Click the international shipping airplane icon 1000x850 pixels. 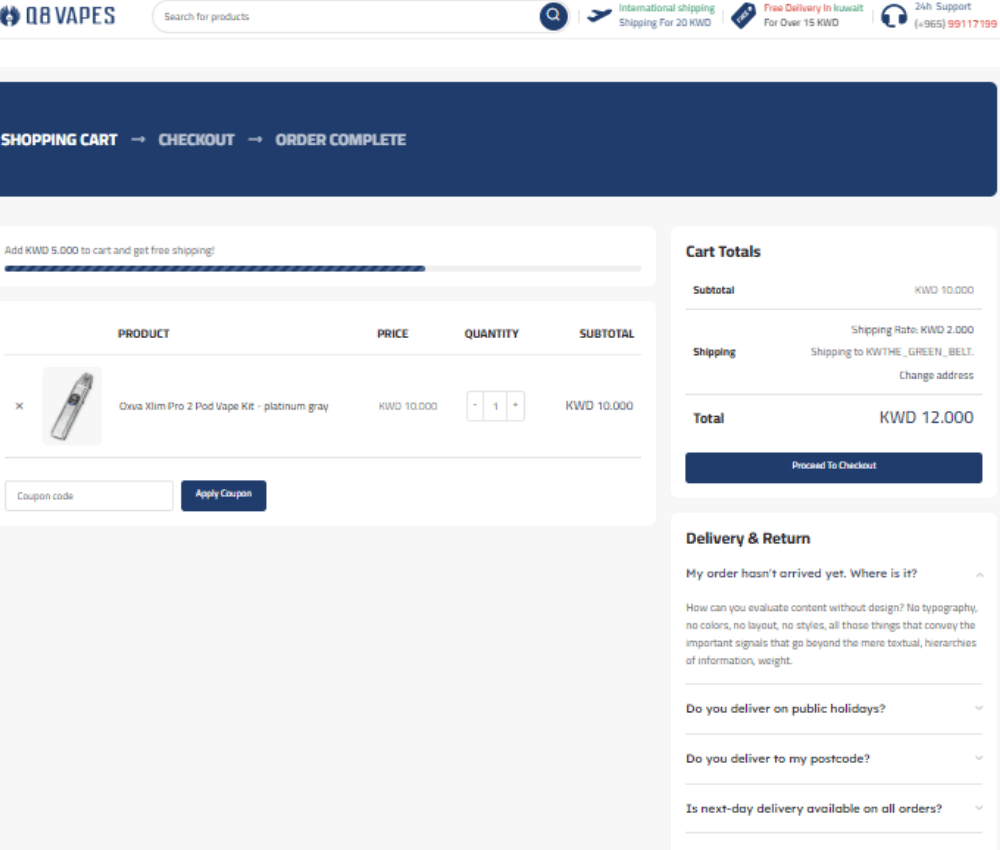pos(599,15)
